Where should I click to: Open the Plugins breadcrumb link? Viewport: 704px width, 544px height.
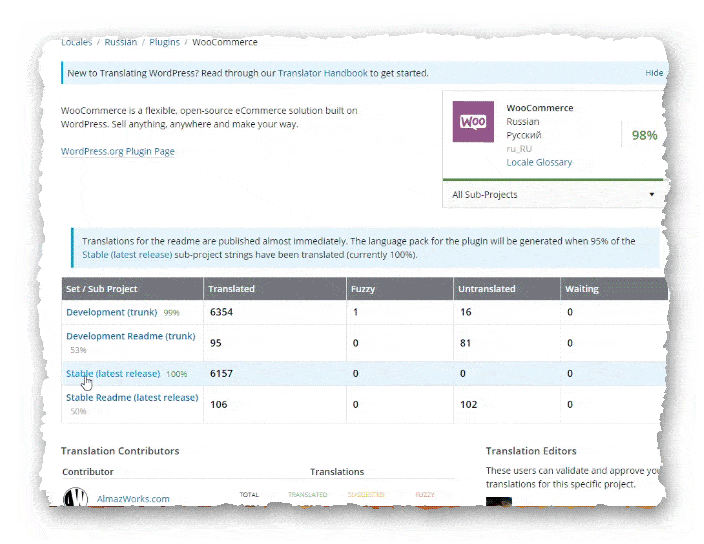(164, 43)
